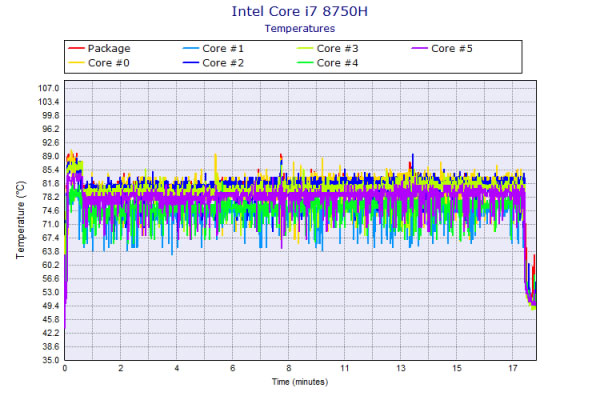Click the 'Temperature (°C)' axis label
The width and height of the screenshot is (600, 400).
coord(20,220)
